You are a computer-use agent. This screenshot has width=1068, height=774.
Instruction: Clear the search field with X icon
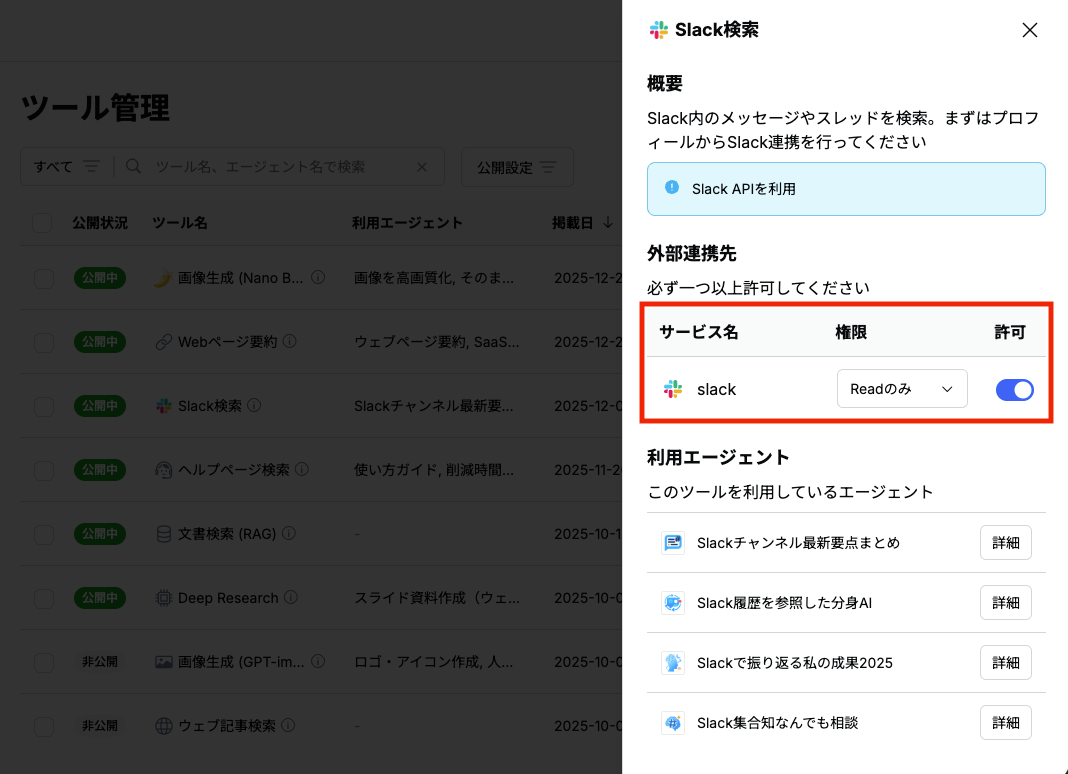[422, 167]
